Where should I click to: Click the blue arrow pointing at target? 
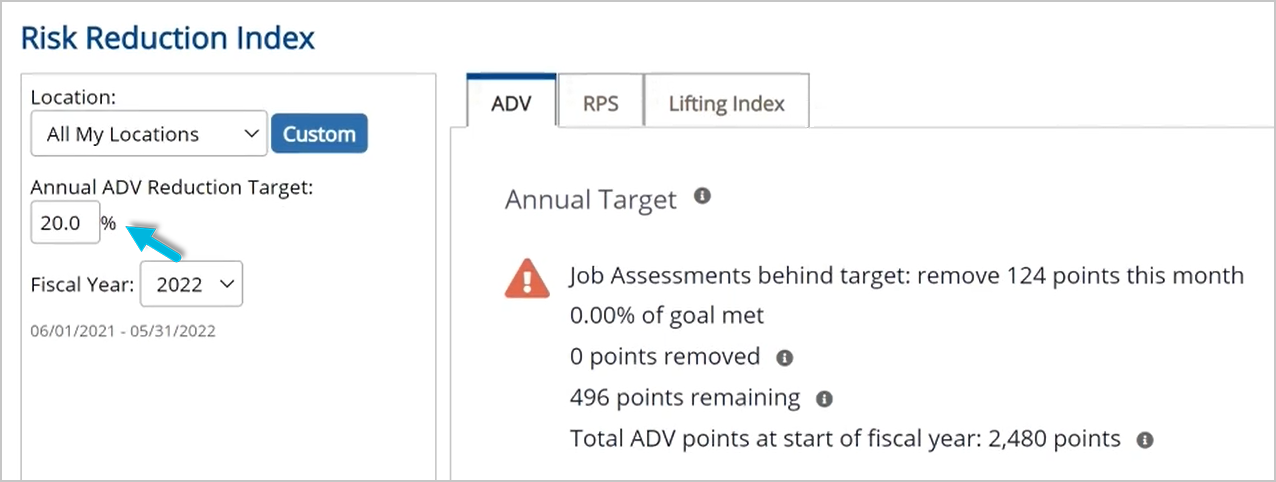tap(158, 243)
